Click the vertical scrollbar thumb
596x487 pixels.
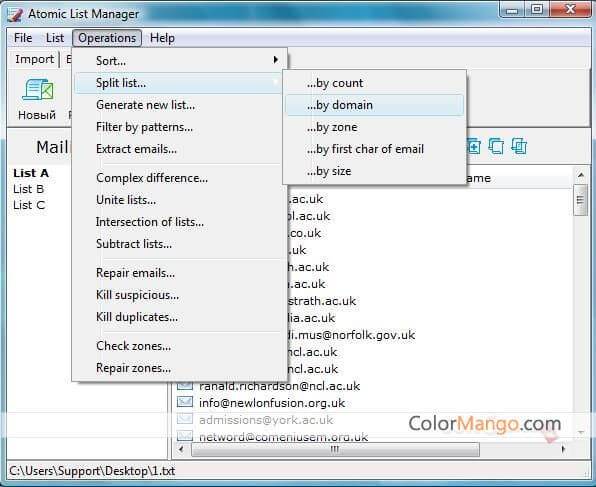click(580, 200)
